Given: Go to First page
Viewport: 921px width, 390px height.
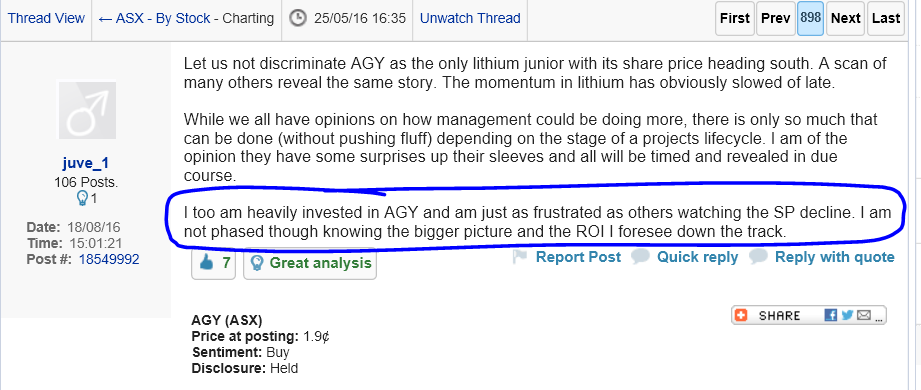Looking at the screenshot, I should pyautogui.click(x=735, y=18).
